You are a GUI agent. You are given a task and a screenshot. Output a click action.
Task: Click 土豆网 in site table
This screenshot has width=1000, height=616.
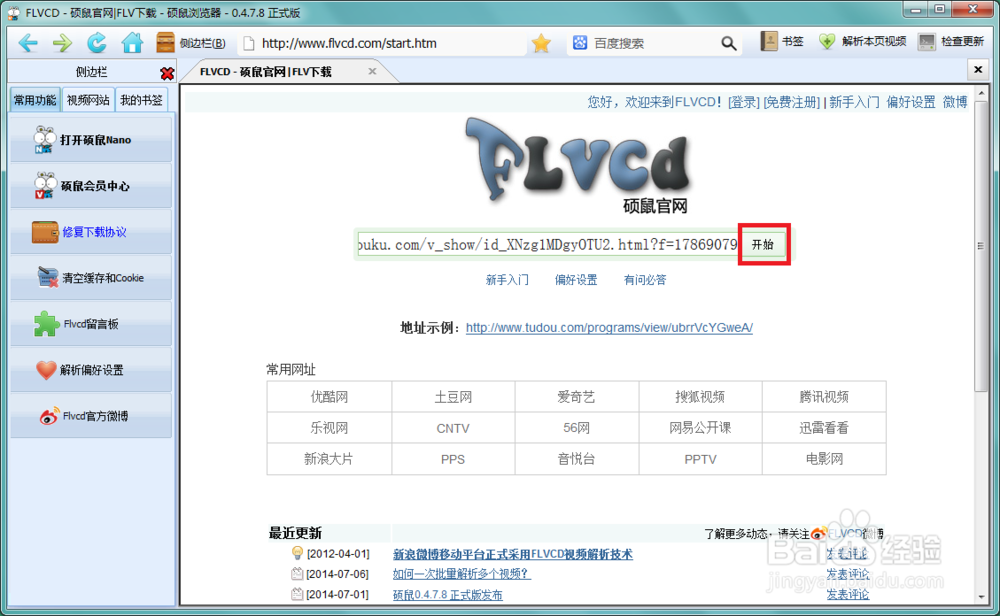(453, 397)
